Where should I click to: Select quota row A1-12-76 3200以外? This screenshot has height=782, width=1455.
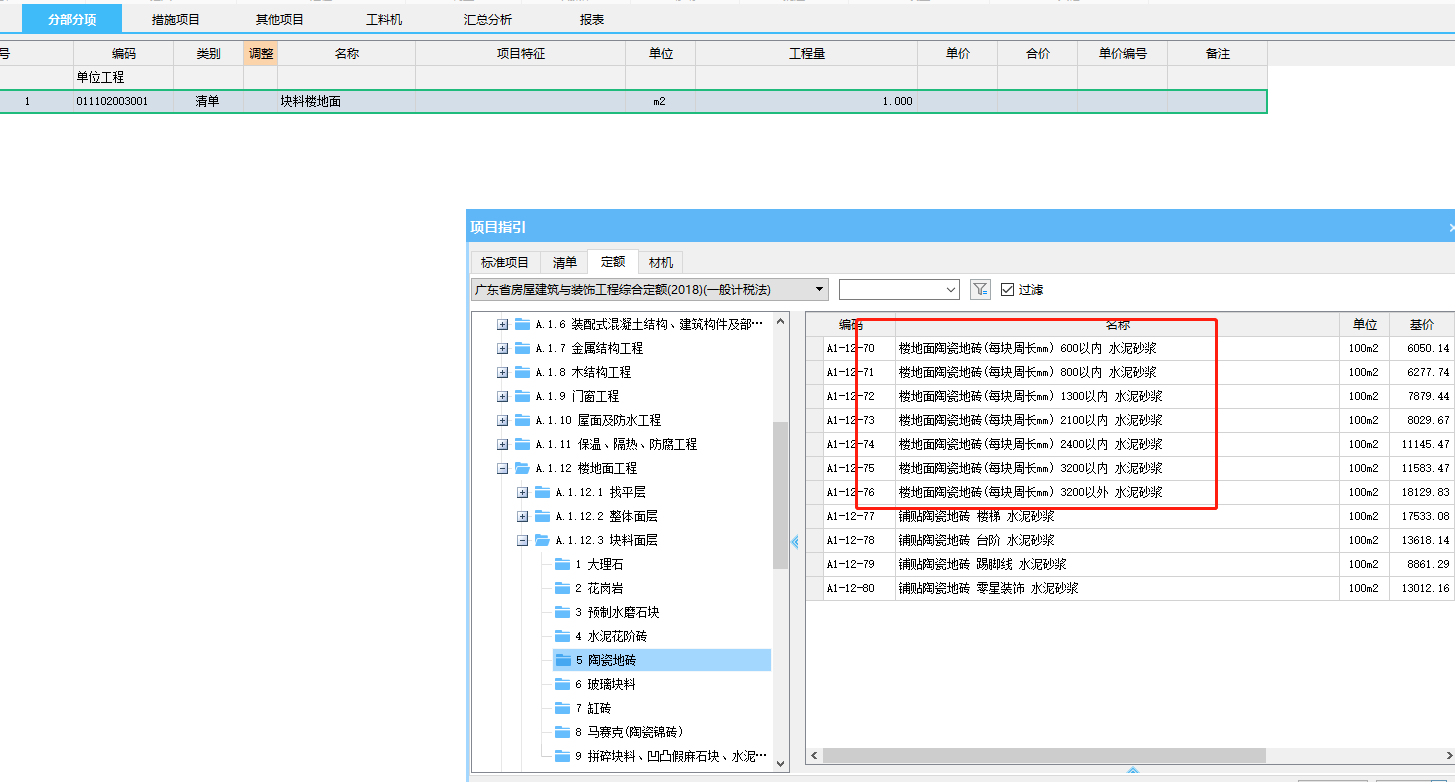pyautogui.click(x=1130, y=492)
